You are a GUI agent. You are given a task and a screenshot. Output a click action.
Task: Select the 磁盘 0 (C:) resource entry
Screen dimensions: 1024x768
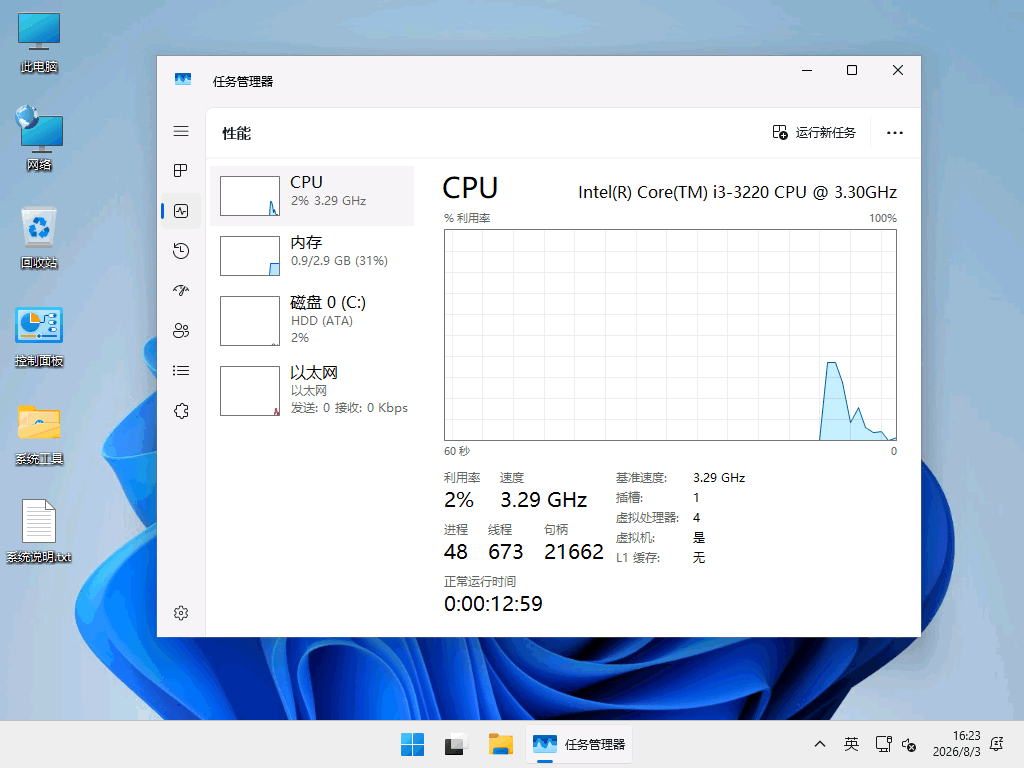pos(312,320)
